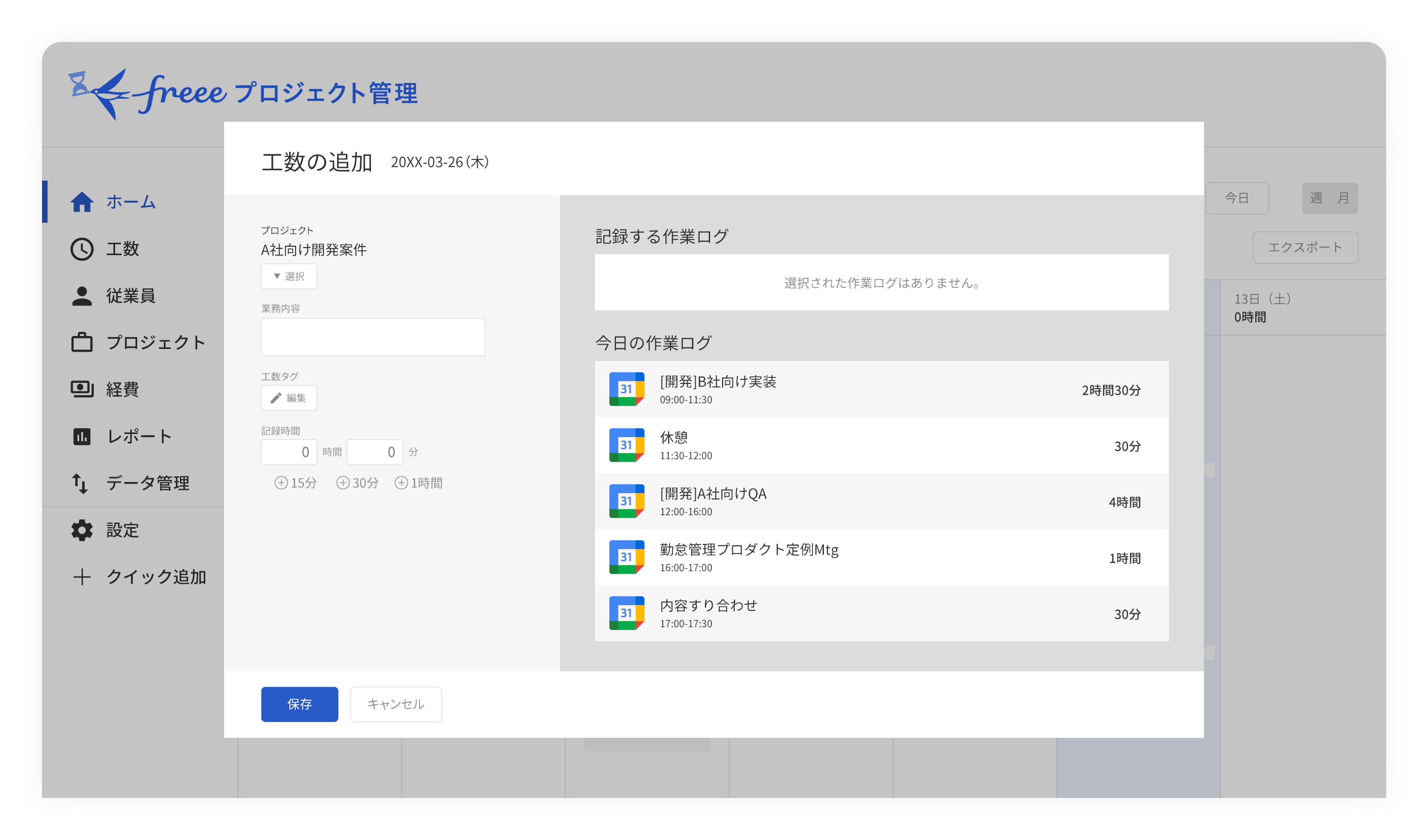
Task: Add 30分 quick time increment
Action: (x=357, y=483)
